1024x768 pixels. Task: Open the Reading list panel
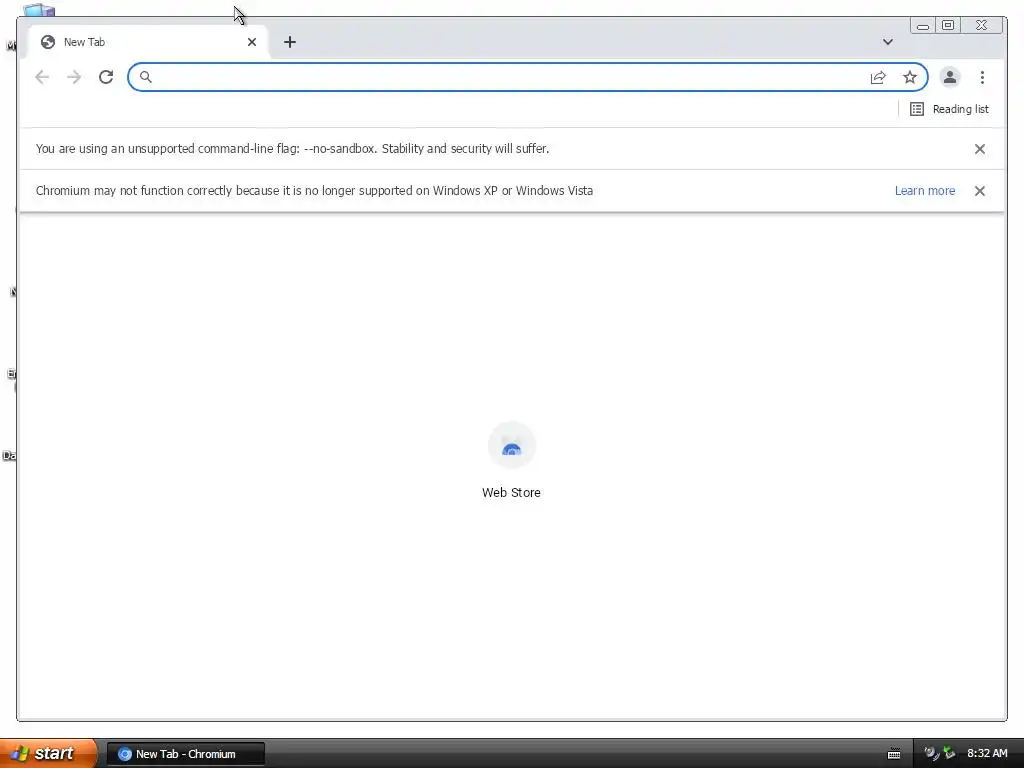point(950,109)
